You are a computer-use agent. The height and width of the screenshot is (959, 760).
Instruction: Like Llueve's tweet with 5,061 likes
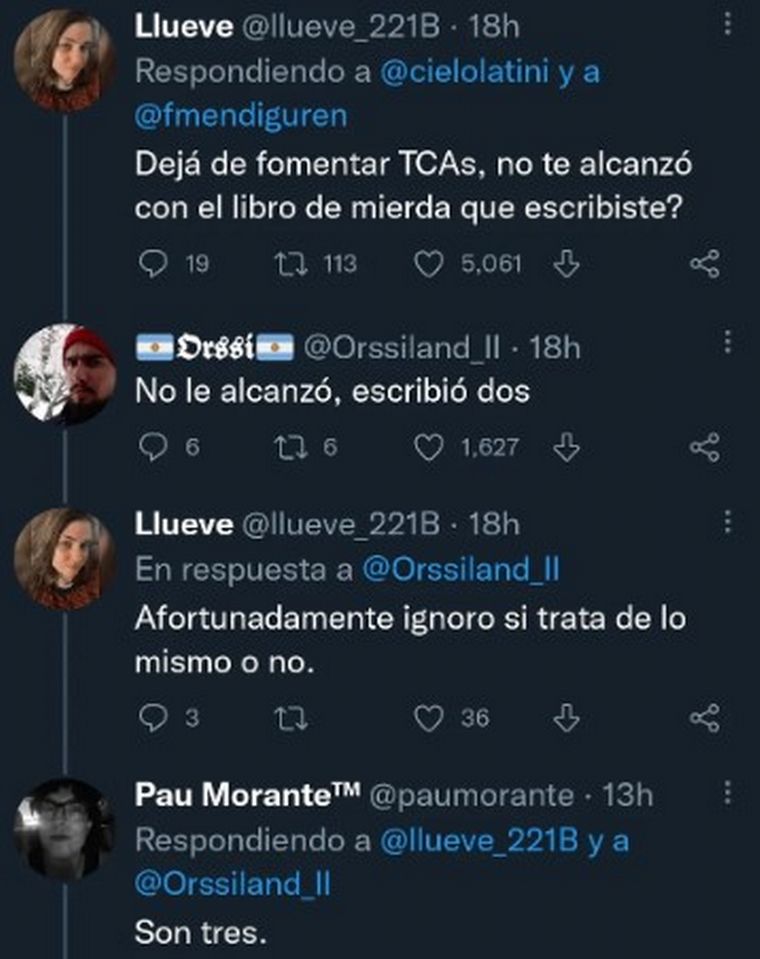point(429,263)
